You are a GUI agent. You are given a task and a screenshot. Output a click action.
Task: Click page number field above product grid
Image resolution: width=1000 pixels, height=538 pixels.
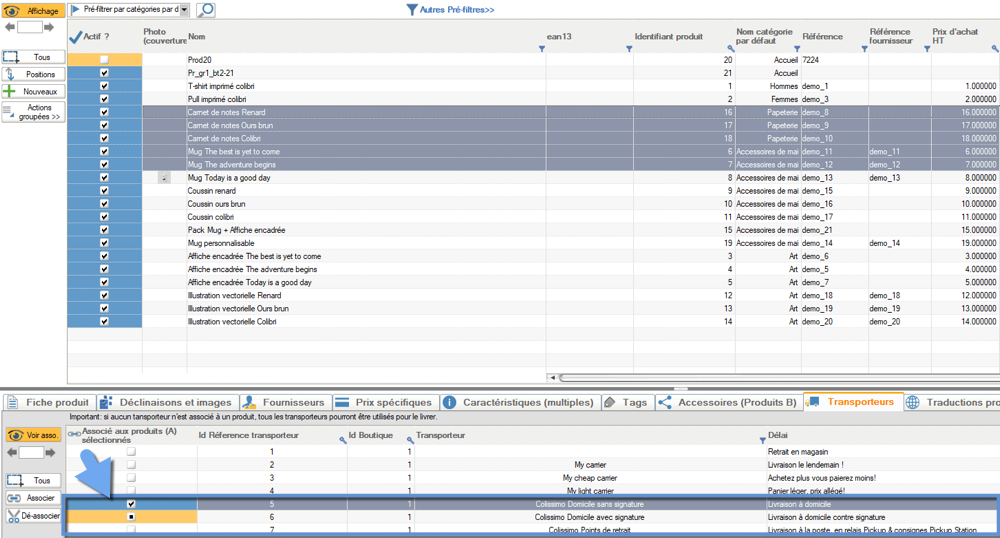[x=29, y=27]
